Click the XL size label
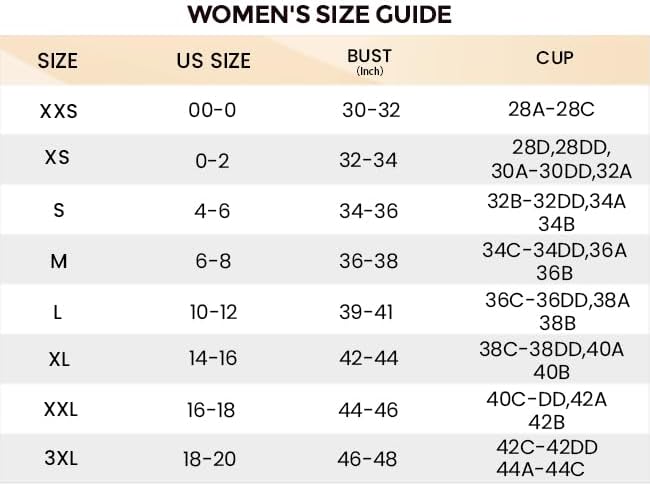 click(58, 359)
